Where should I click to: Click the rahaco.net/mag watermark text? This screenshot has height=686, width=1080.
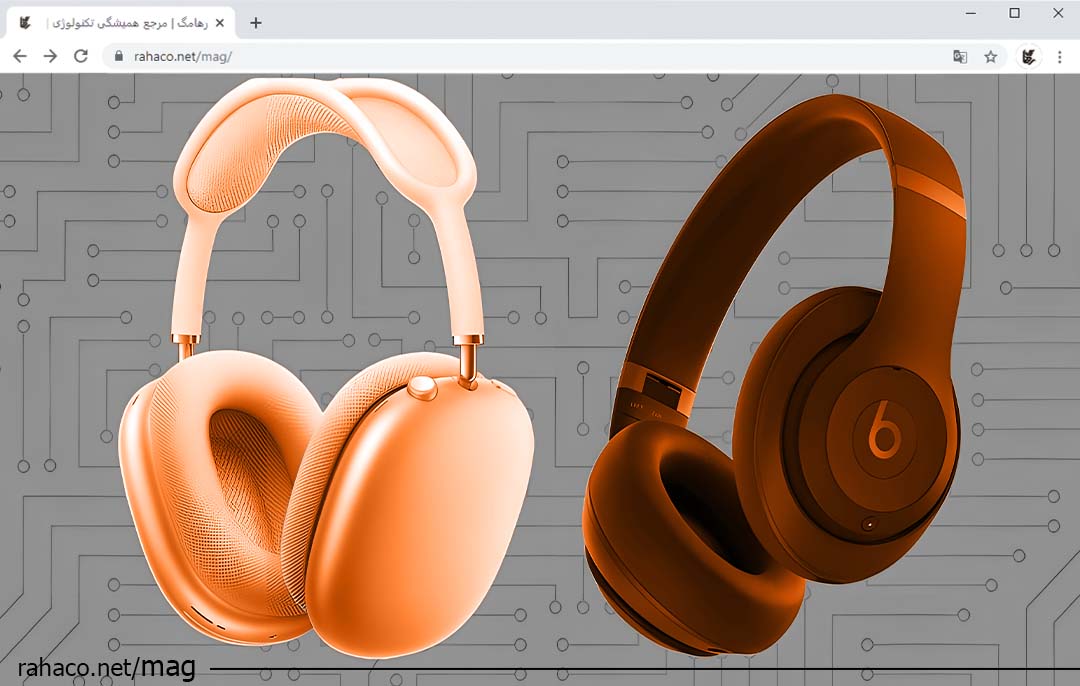click(x=107, y=667)
